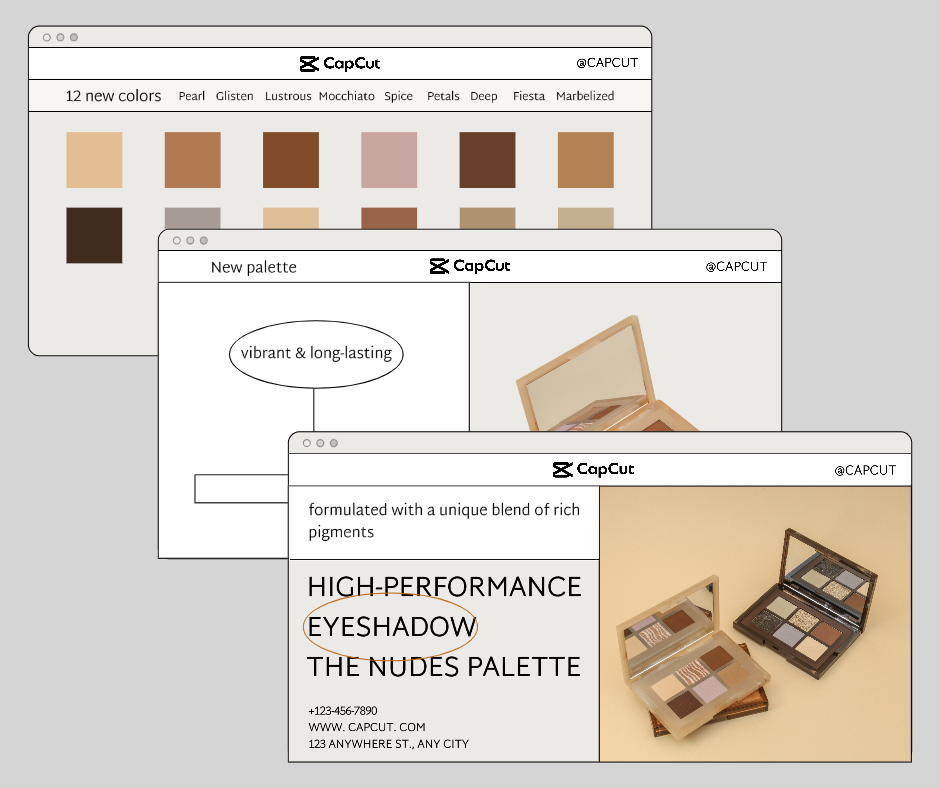Open the '12 new colors' menu item

(x=113, y=95)
